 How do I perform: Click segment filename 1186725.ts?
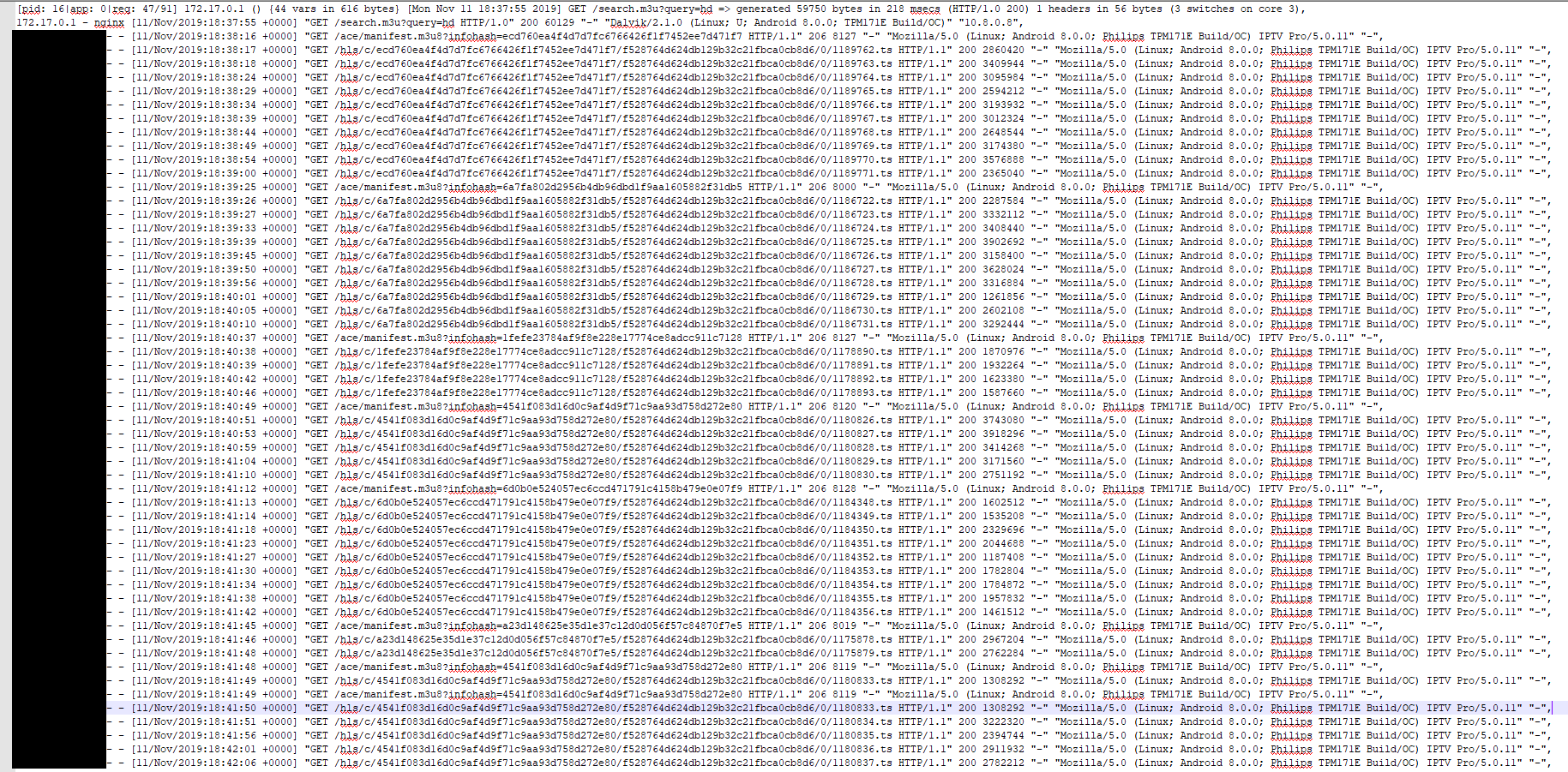point(862,242)
